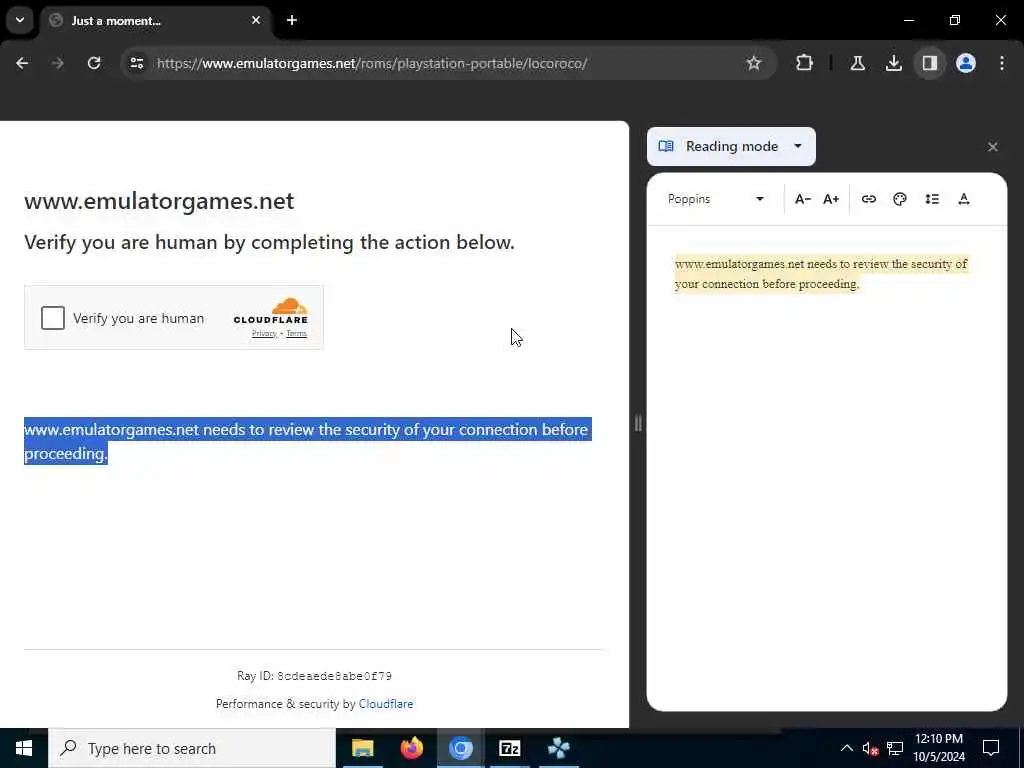
Task: Click the Type here to search box
Action: (x=192, y=748)
